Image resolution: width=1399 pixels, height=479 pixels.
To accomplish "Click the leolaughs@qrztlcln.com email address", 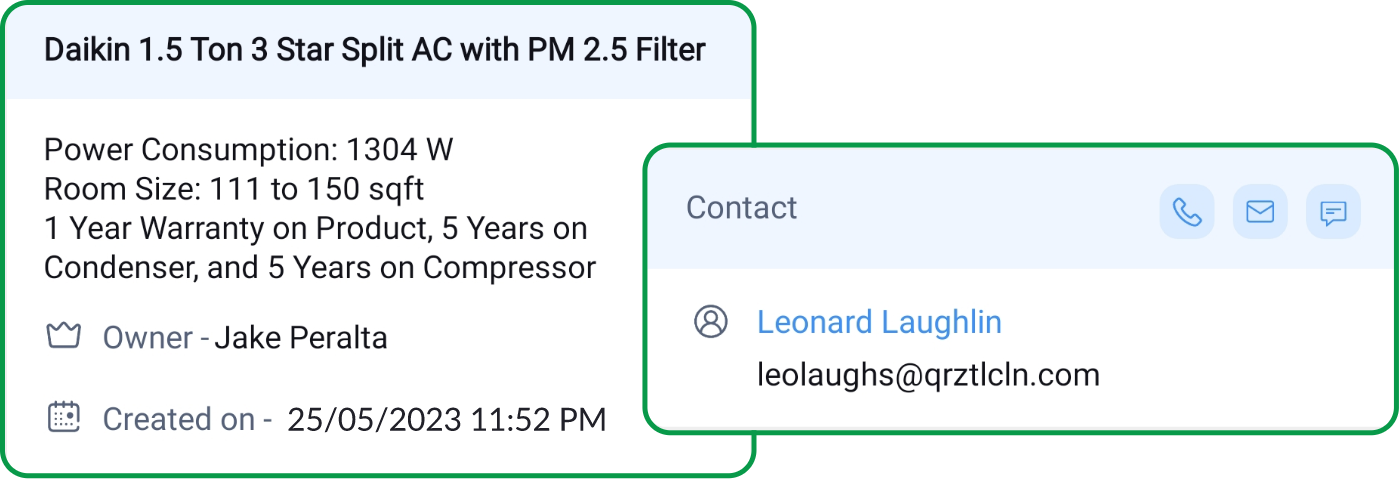I will (x=928, y=375).
